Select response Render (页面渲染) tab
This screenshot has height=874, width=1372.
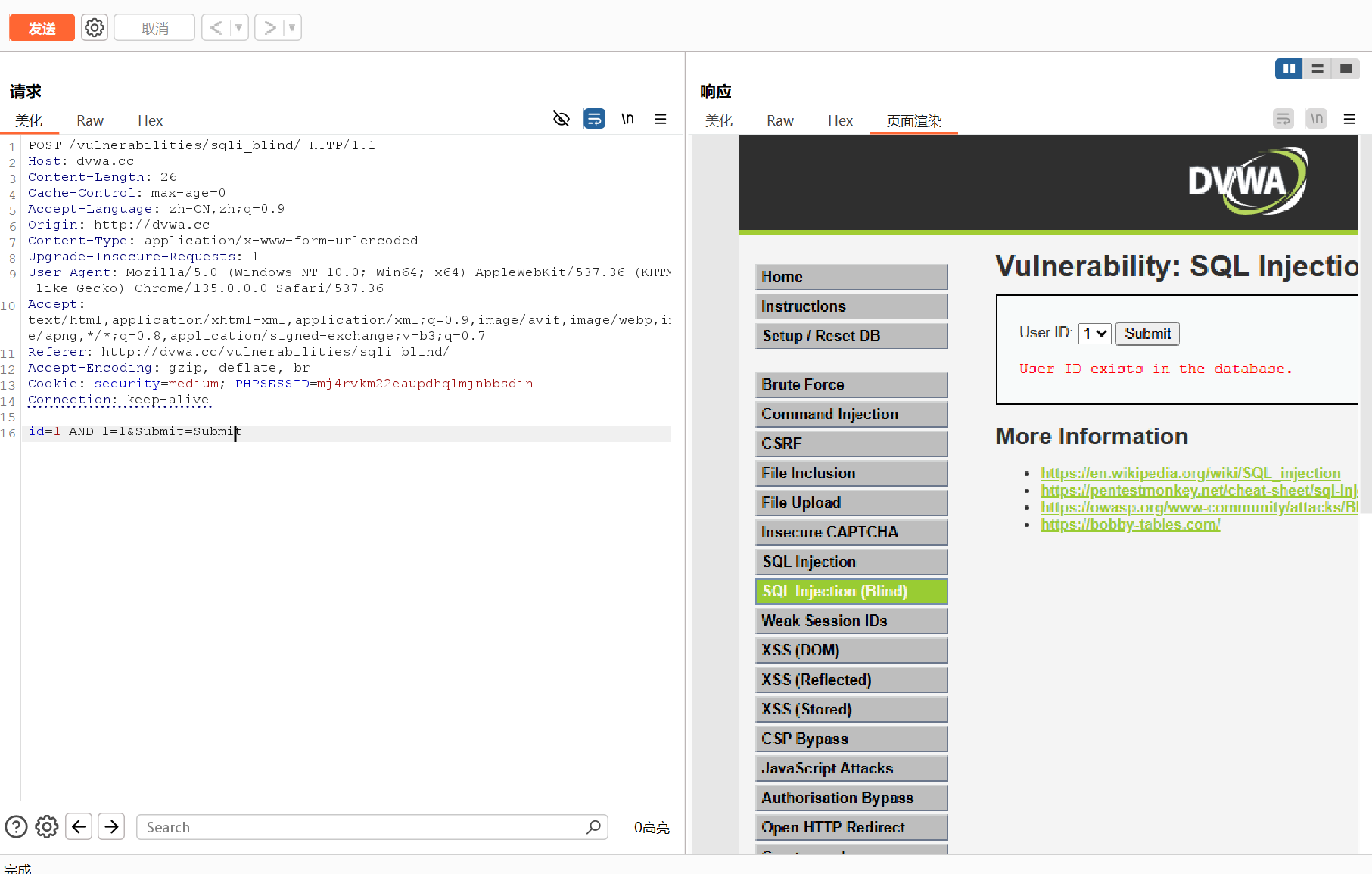tap(914, 120)
